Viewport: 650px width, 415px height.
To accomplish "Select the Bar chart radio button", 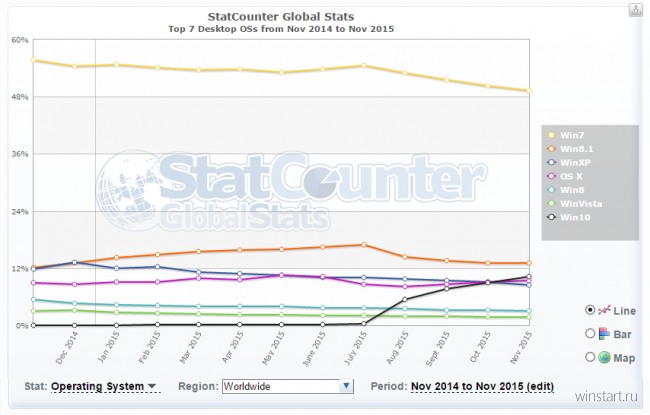I will [x=590, y=333].
